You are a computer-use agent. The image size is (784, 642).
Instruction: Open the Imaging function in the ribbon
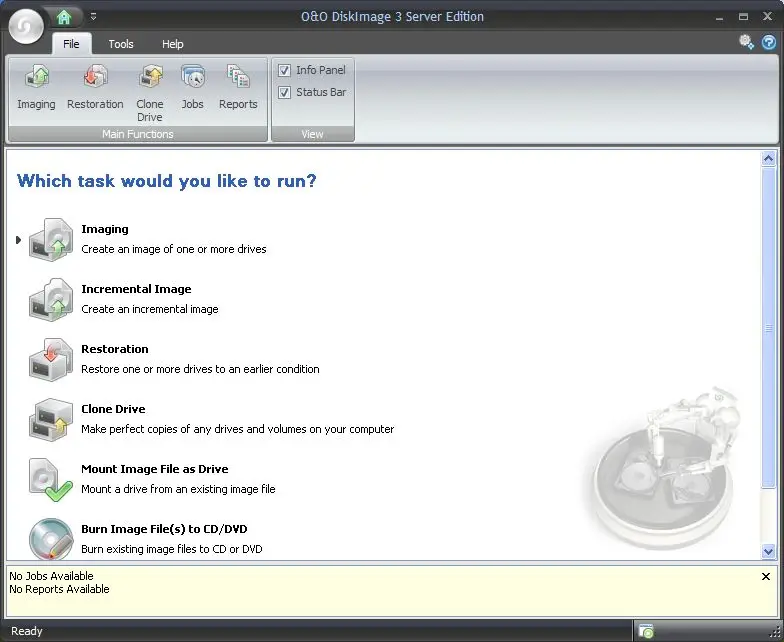36,86
